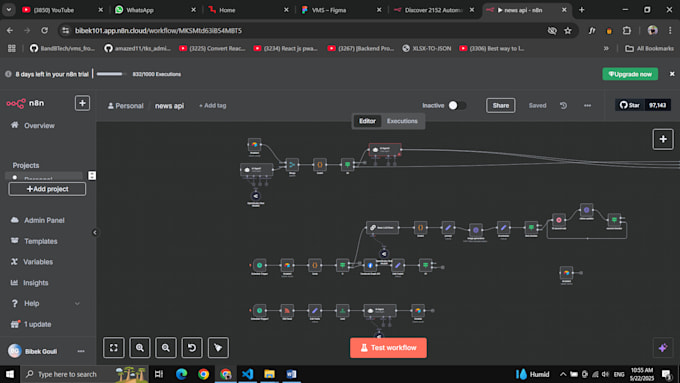
Task: Click the GitHub Star button
Action: [x=629, y=105]
